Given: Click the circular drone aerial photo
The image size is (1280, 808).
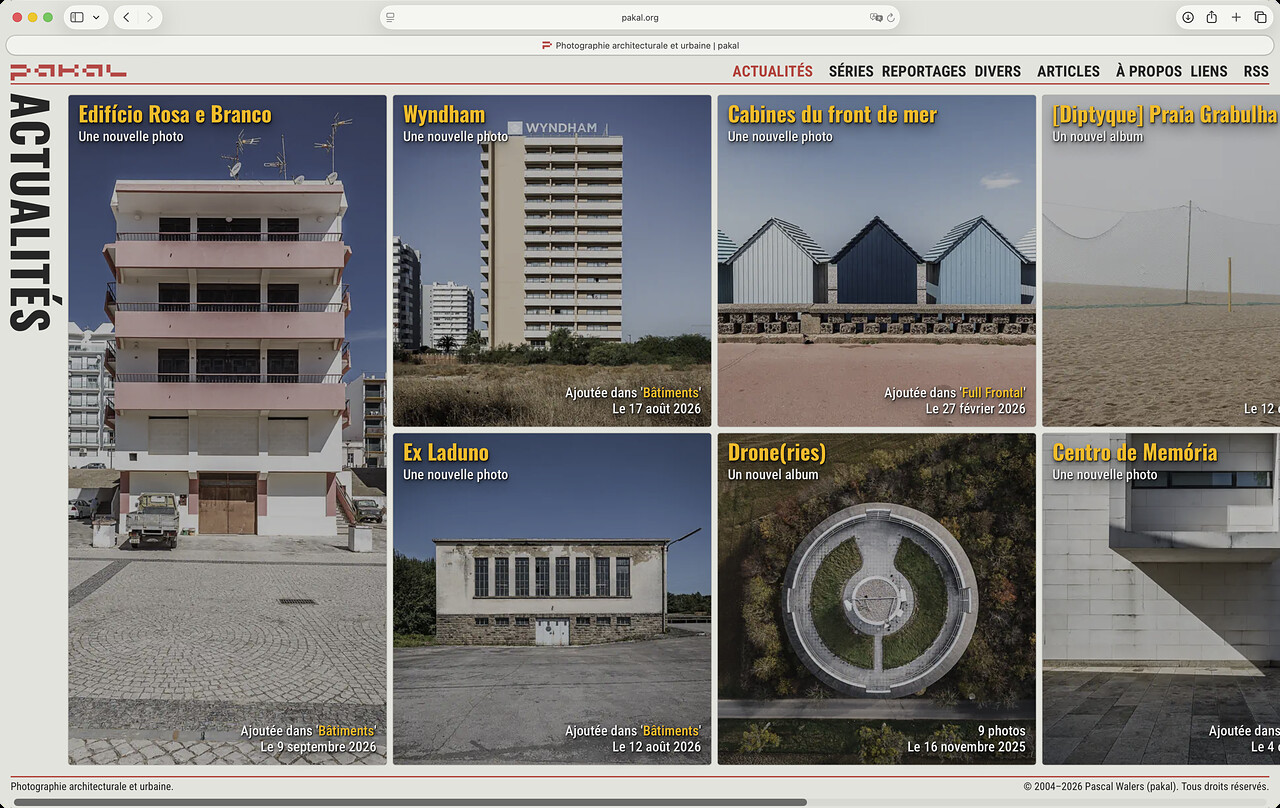Looking at the screenshot, I should coord(877,599).
